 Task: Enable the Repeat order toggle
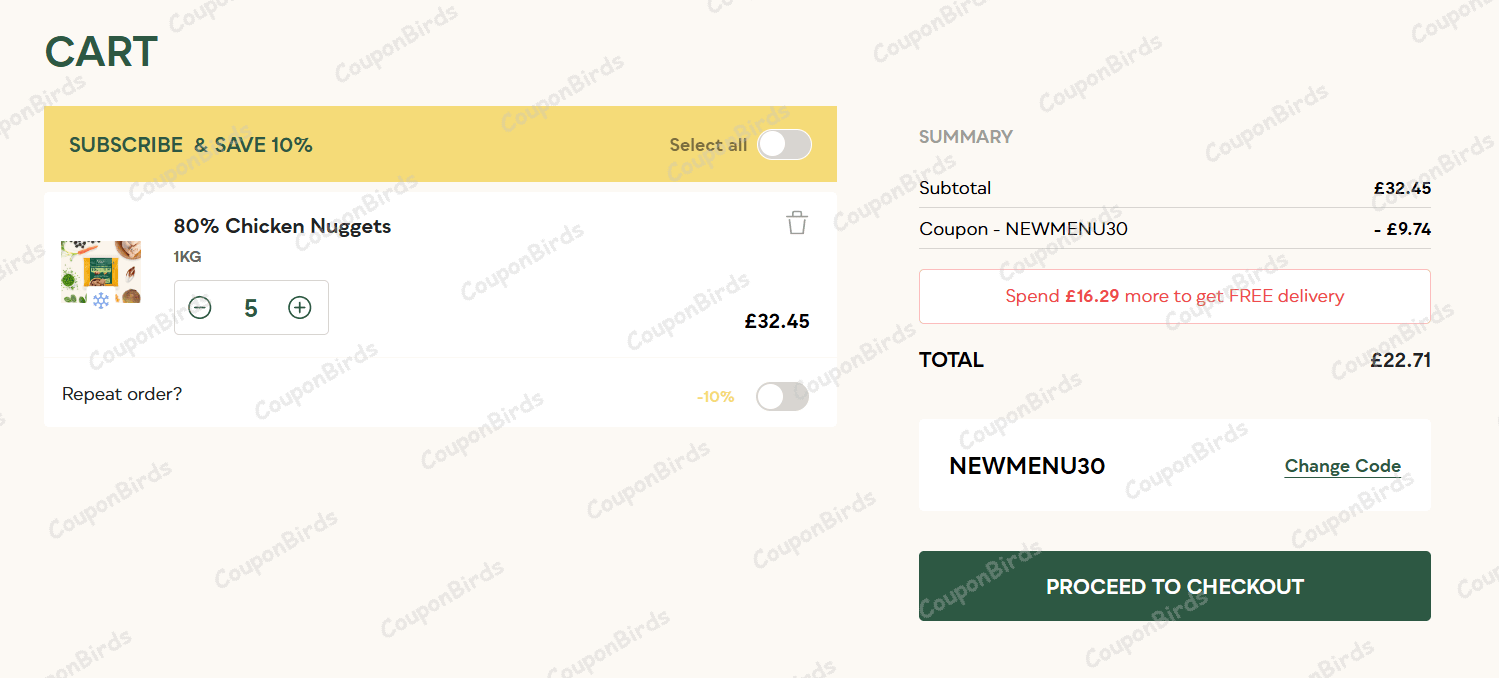(782, 397)
